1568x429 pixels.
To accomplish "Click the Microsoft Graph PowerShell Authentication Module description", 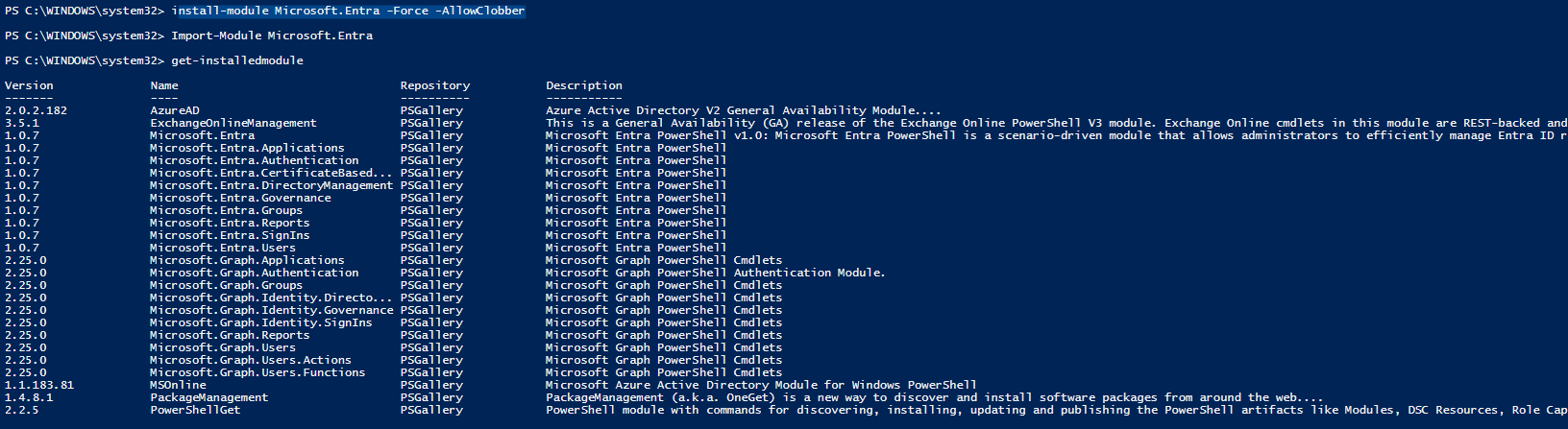I will [x=715, y=273].
